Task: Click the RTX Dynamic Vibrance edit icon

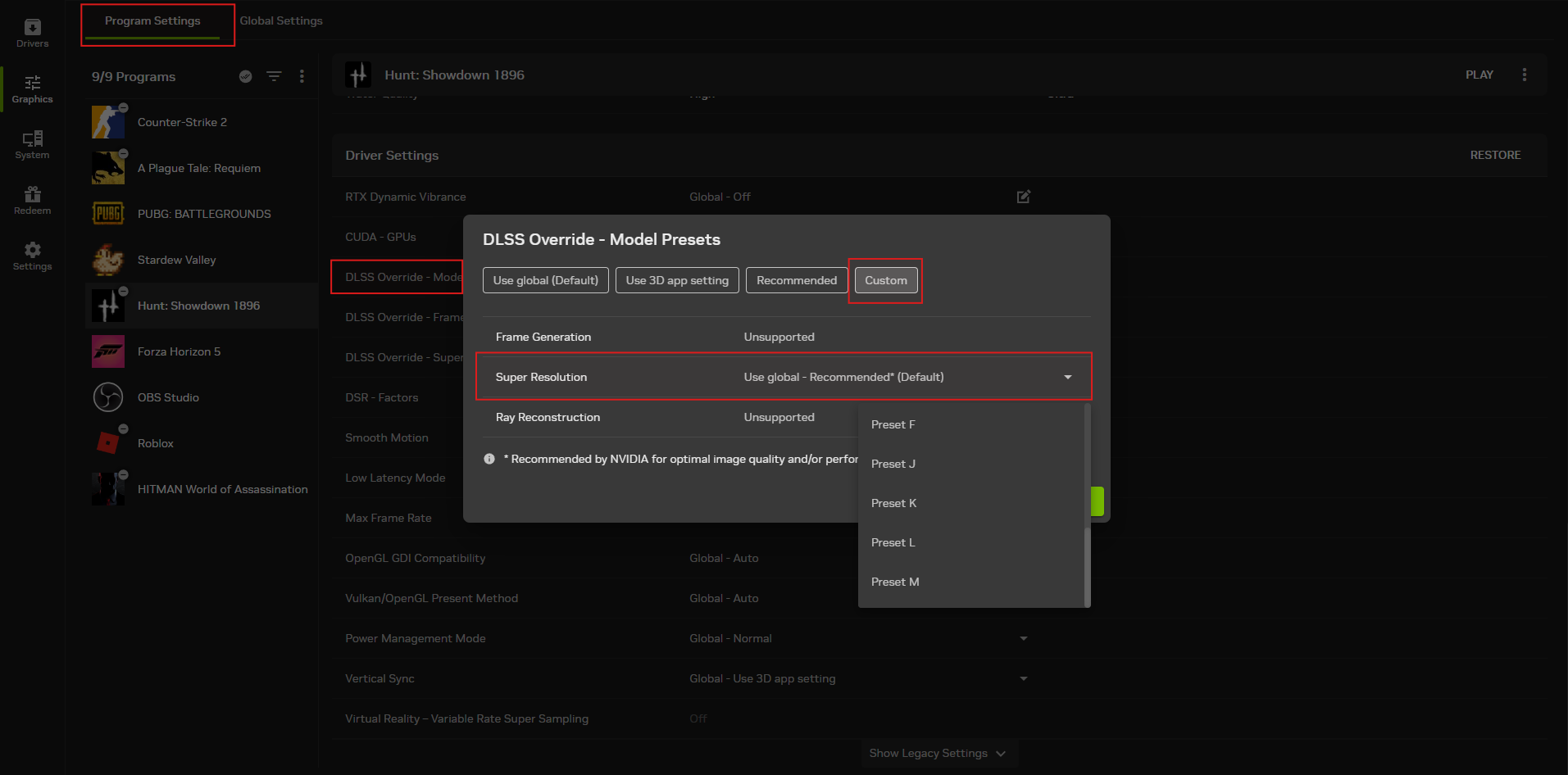Action: point(1023,197)
